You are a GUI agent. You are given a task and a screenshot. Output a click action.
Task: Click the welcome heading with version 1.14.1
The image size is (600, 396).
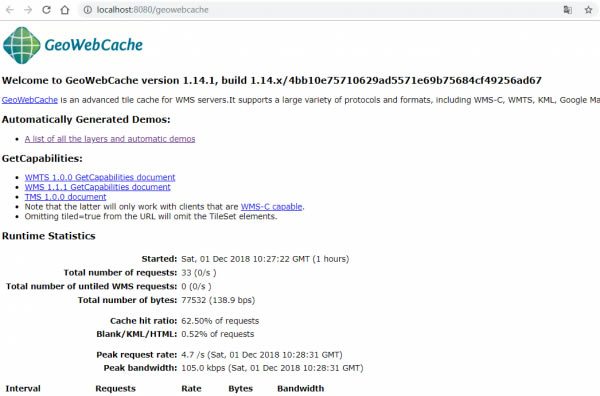pyautogui.click(x=272, y=80)
